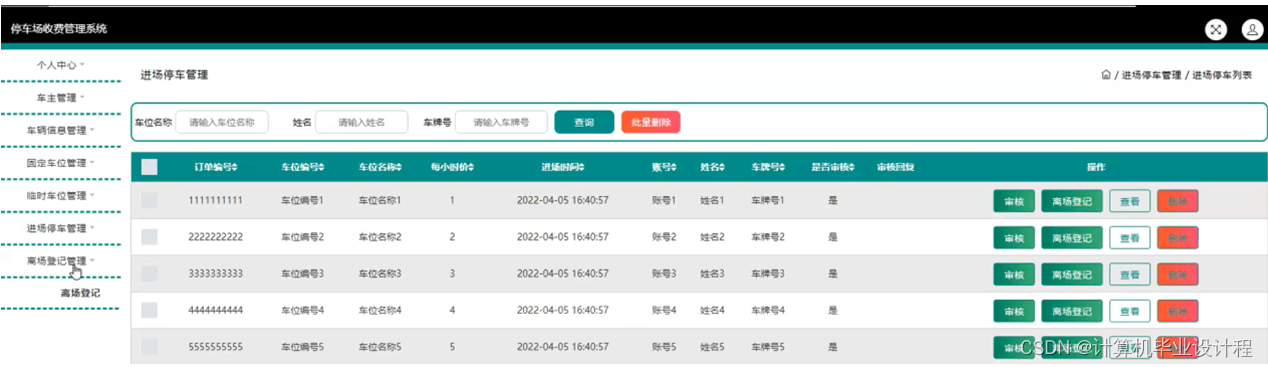Select the cell 车位名称3
1268x367 pixels.
pos(380,274)
